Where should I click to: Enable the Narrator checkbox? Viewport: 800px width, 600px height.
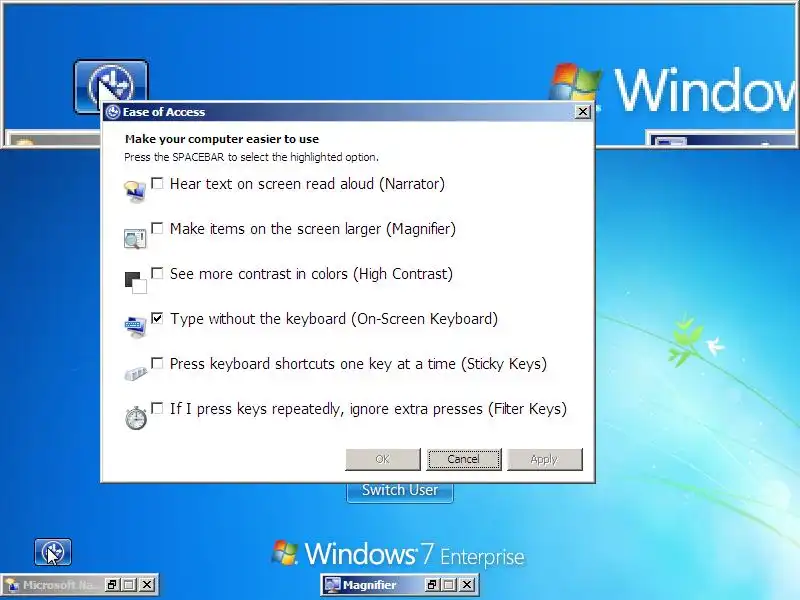157,183
